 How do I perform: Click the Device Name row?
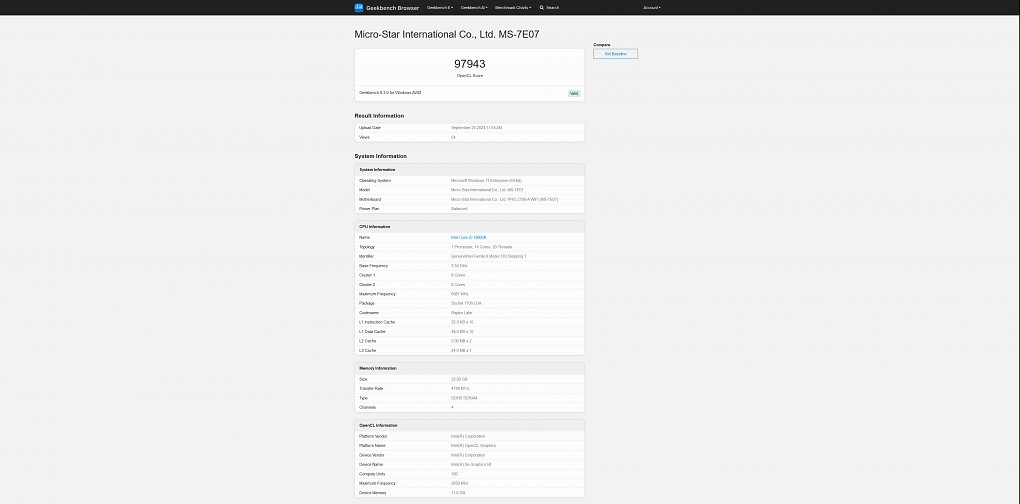coord(469,464)
